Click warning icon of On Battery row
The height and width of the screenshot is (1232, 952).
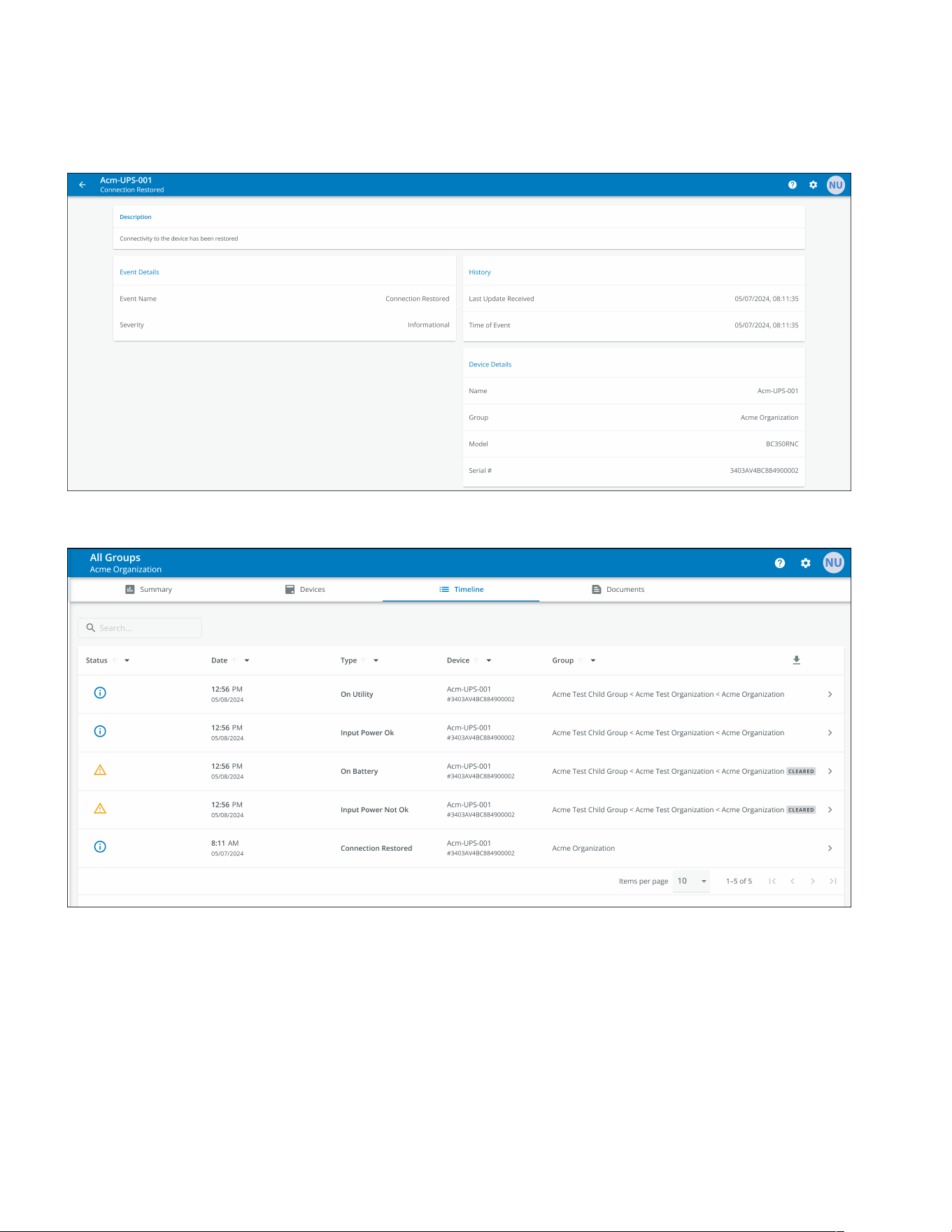pyautogui.click(x=100, y=770)
